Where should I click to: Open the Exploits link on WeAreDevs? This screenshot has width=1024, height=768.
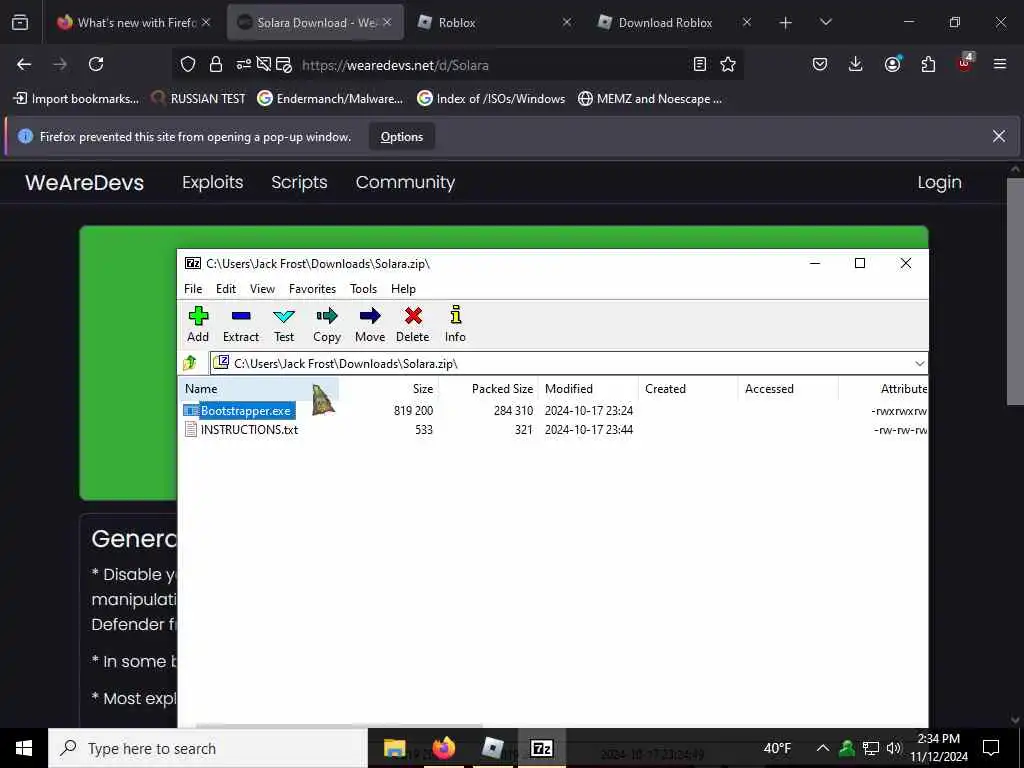tap(213, 182)
